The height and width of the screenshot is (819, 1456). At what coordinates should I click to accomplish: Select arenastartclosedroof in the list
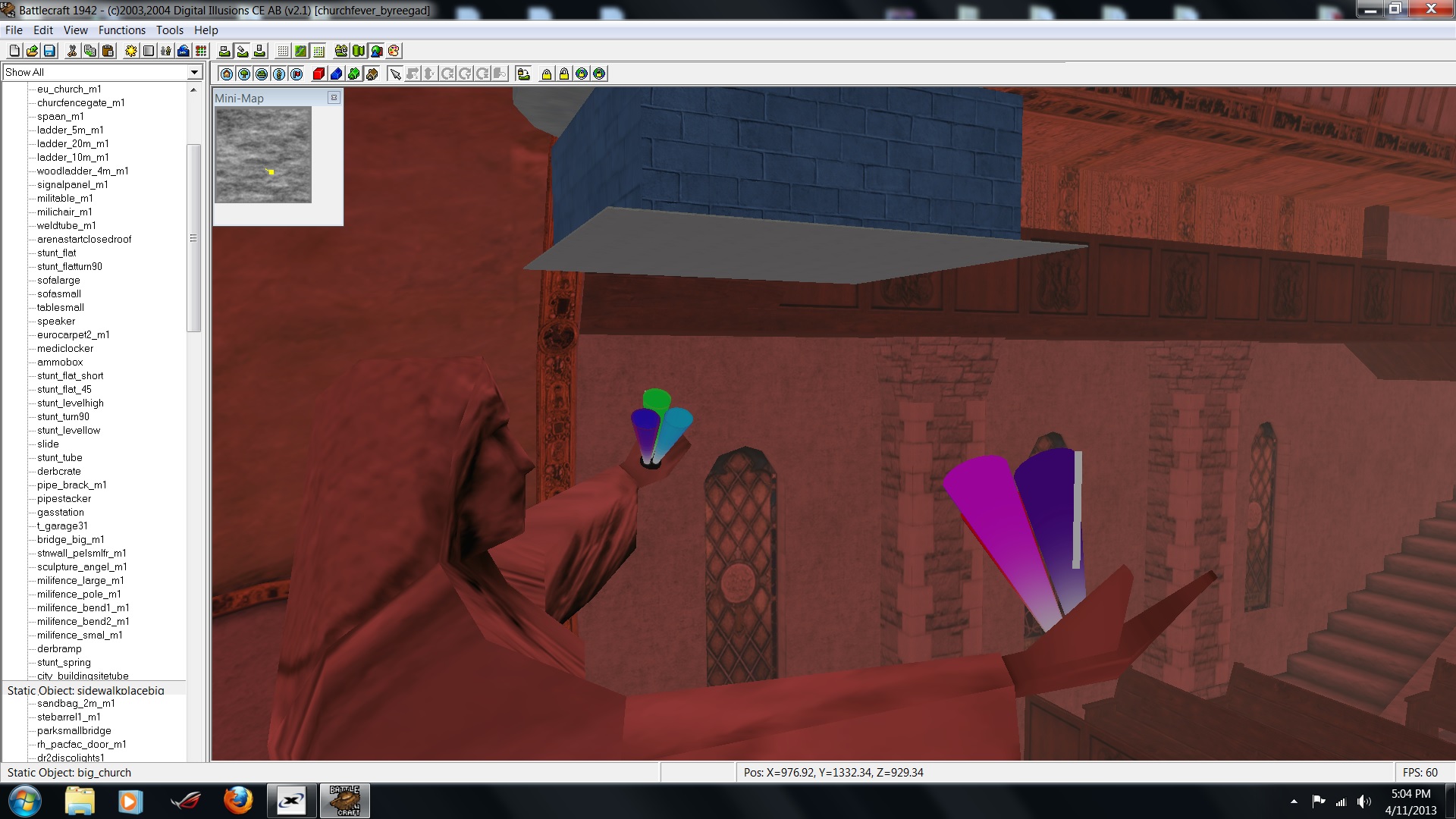pos(84,239)
